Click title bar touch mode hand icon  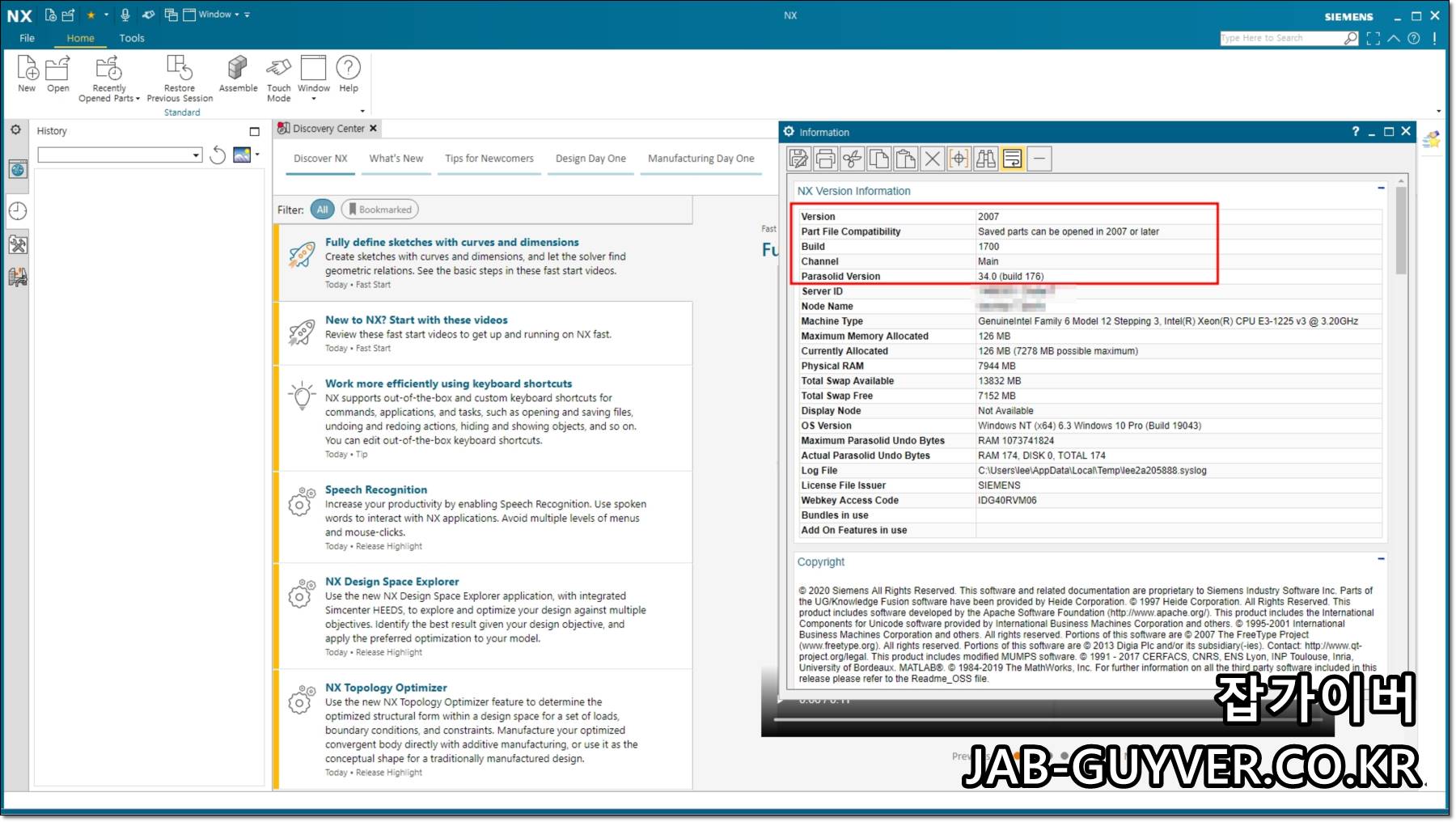click(148, 15)
